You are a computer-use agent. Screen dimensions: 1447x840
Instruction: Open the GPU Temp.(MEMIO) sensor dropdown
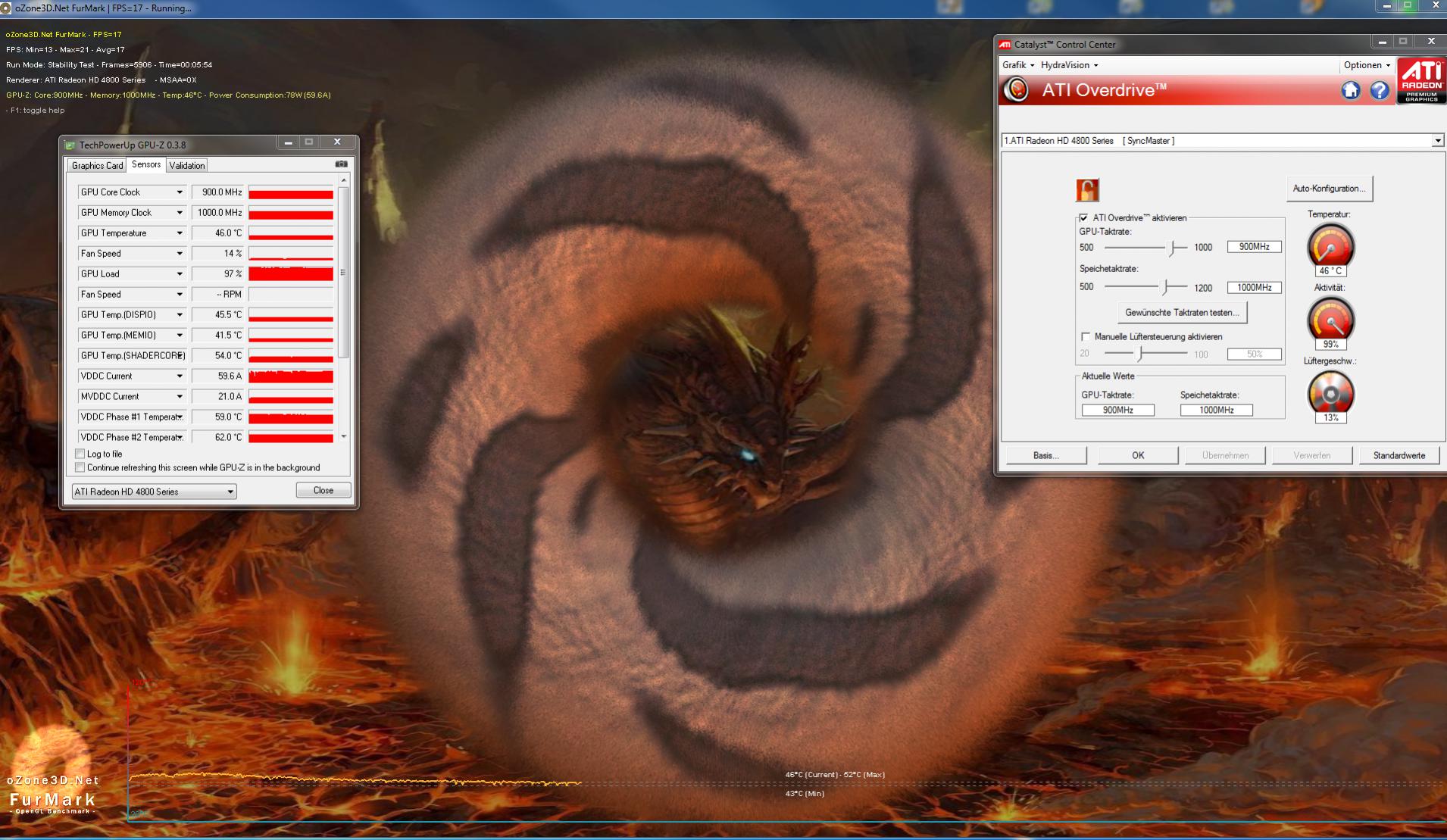(180, 336)
